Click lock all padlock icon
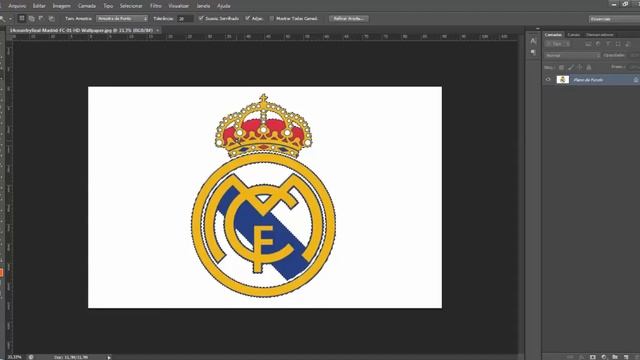Image resolution: width=640 pixels, height=360 pixels. pyautogui.click(x=589, y=67)
